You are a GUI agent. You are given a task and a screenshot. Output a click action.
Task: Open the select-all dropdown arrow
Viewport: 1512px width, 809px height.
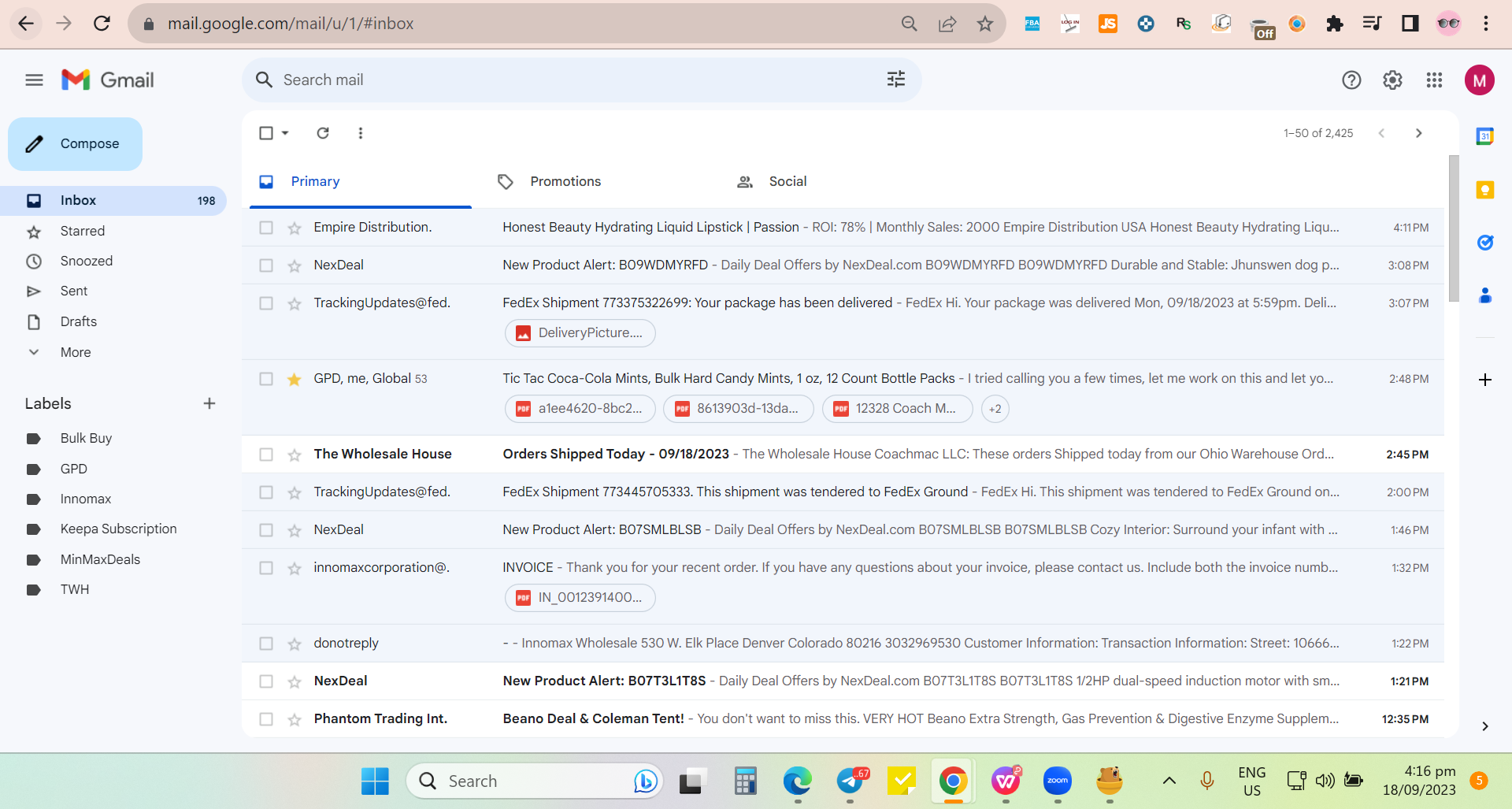click(285, 133)
